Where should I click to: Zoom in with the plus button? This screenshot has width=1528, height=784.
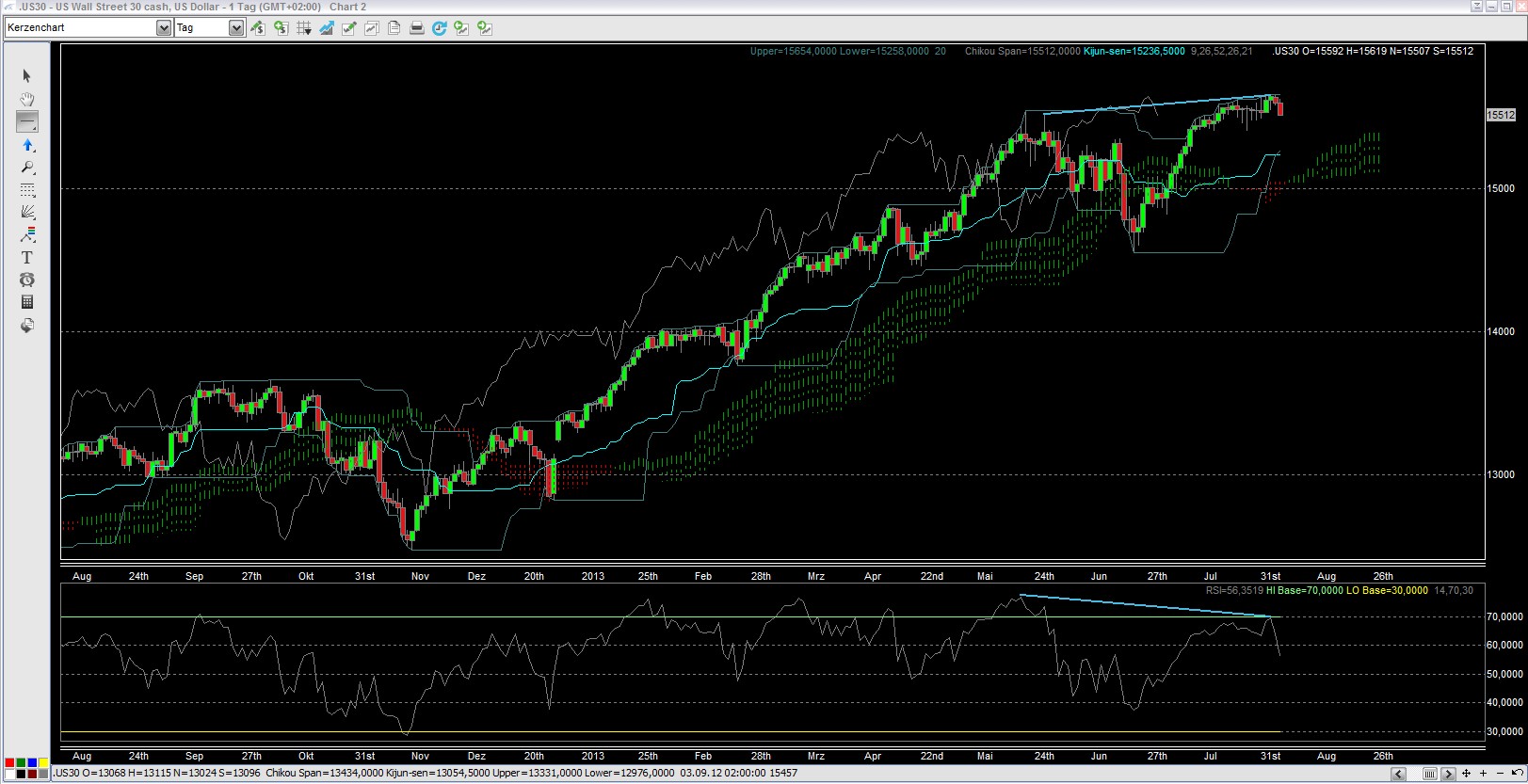point(1482,774)
